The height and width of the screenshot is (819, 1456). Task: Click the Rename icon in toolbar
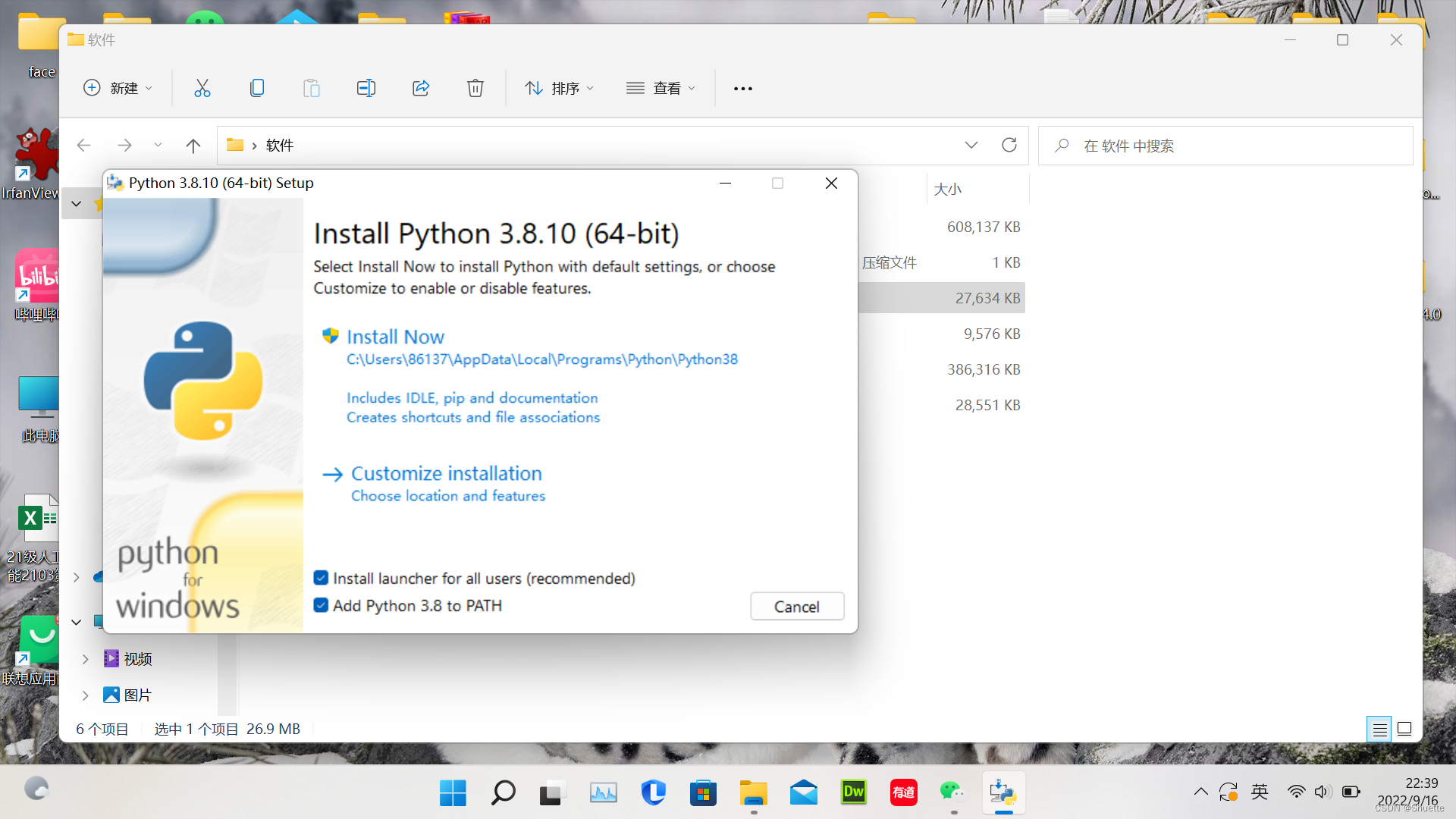click(x=366, y=88)
